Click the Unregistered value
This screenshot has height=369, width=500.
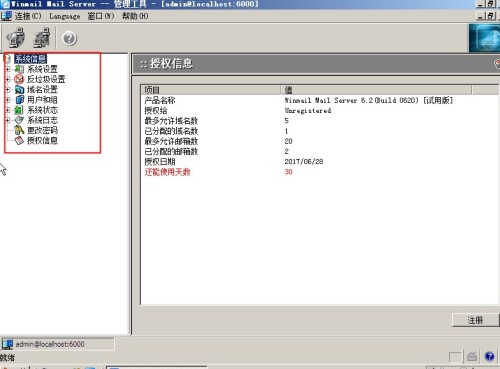point(308,110)
